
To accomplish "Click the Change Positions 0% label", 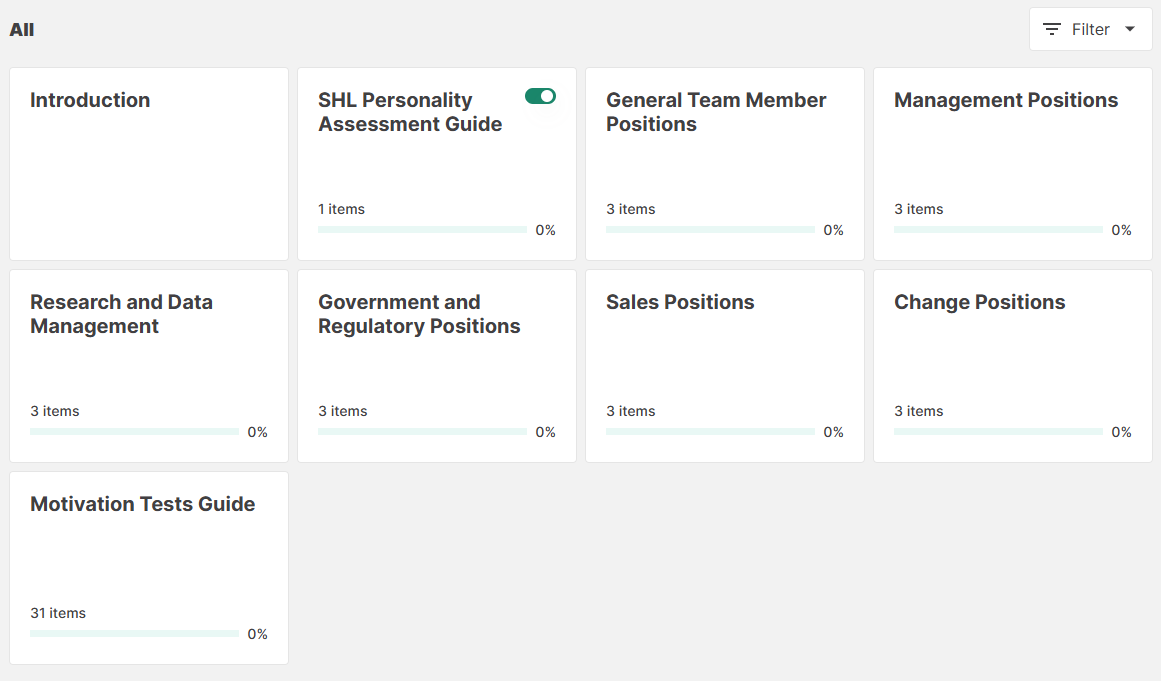I will point(1121,432).
